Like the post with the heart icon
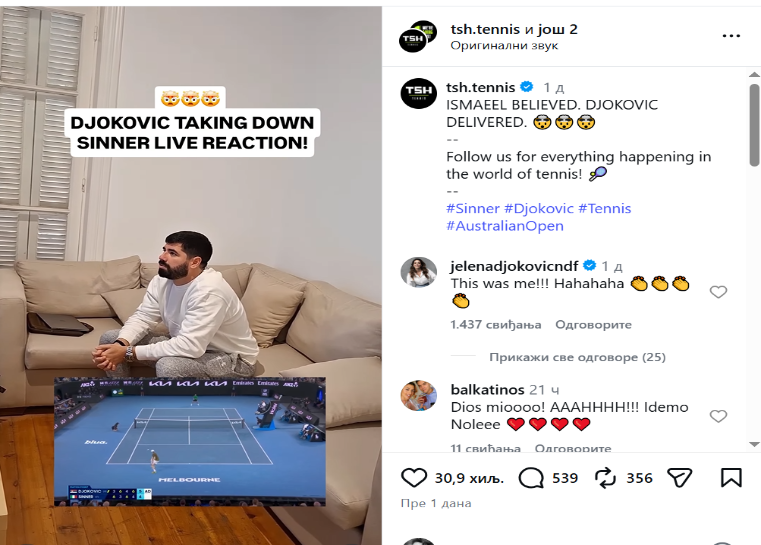Viewport: 761px width, 545px height. 414,478
